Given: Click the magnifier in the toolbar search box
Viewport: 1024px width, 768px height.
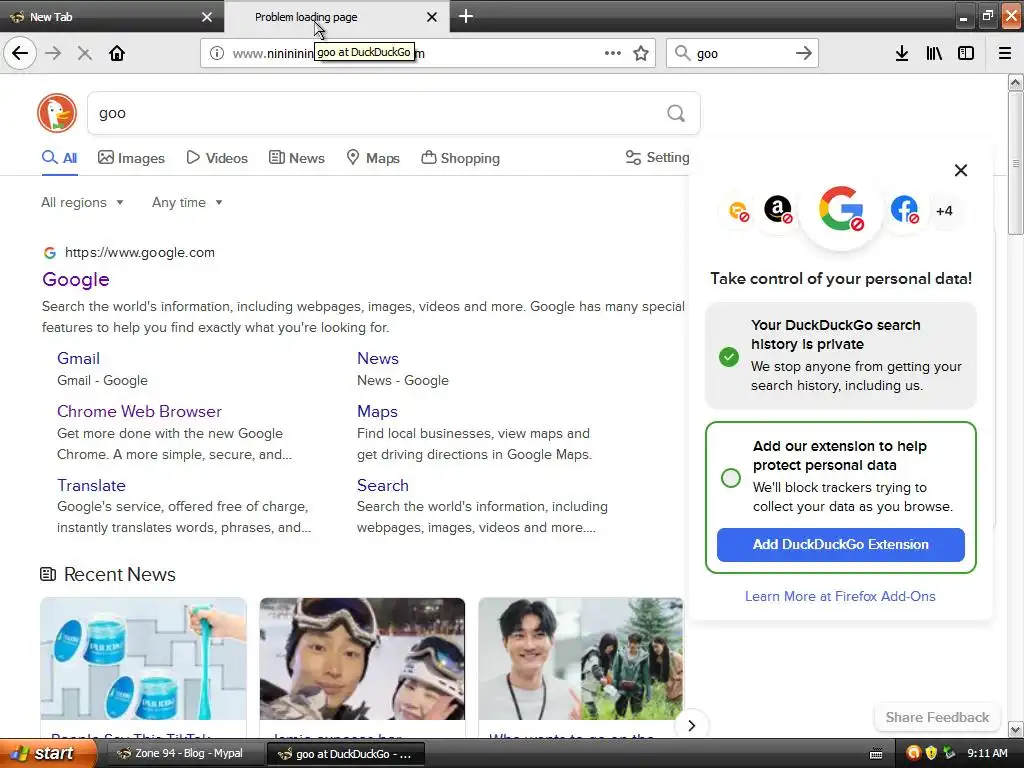Looking at the screenshot, I should pyautogui.click(x=682, y=53).
